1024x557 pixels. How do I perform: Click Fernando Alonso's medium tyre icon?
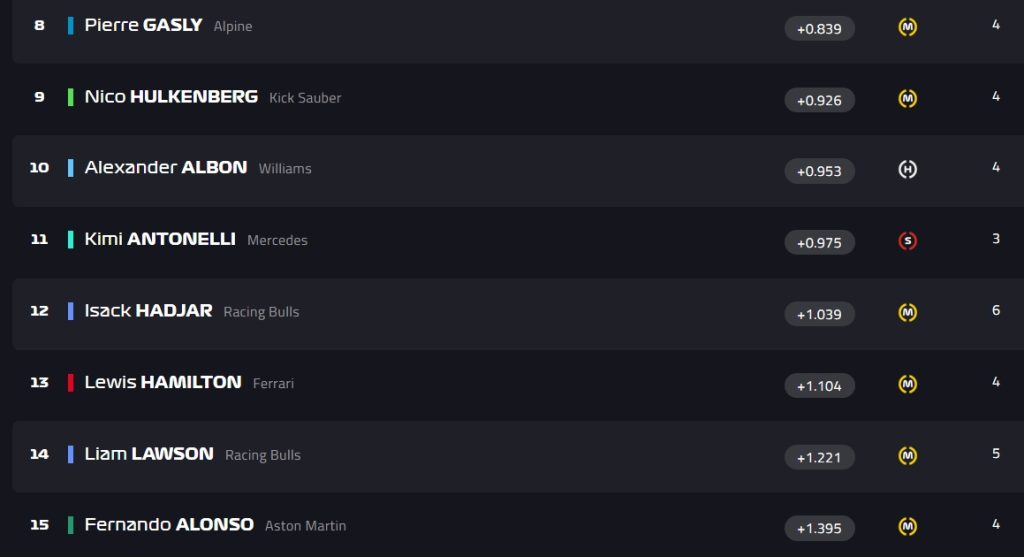(x=907, y=526)
